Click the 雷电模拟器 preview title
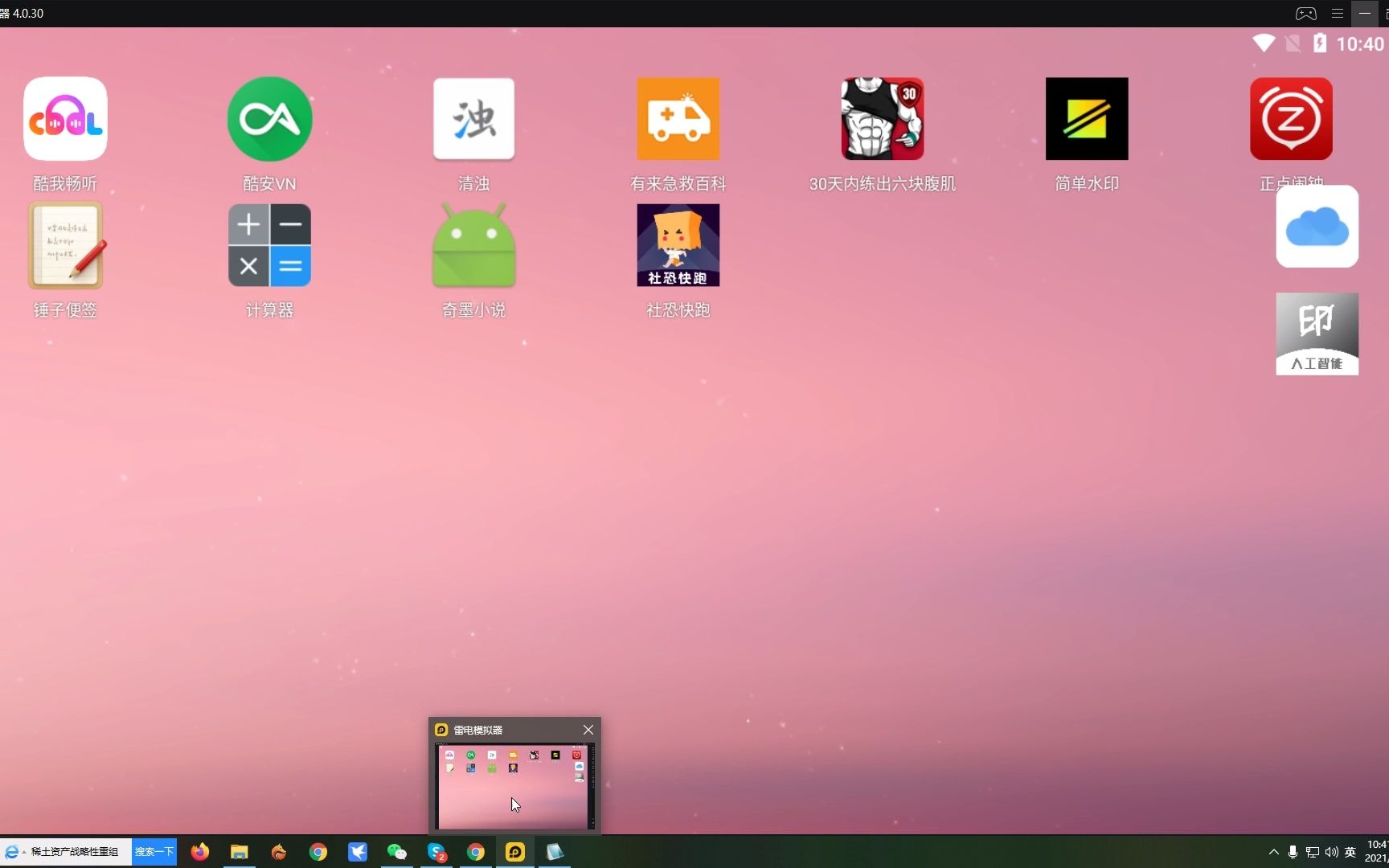The height and width of the screenshot is (868, 1389). pos(478,730)
